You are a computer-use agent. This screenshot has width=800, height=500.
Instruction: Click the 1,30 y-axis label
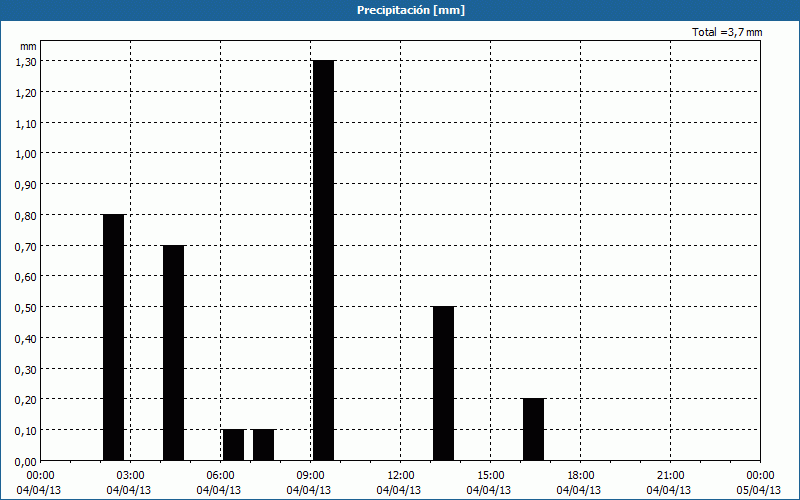(26, 62)
